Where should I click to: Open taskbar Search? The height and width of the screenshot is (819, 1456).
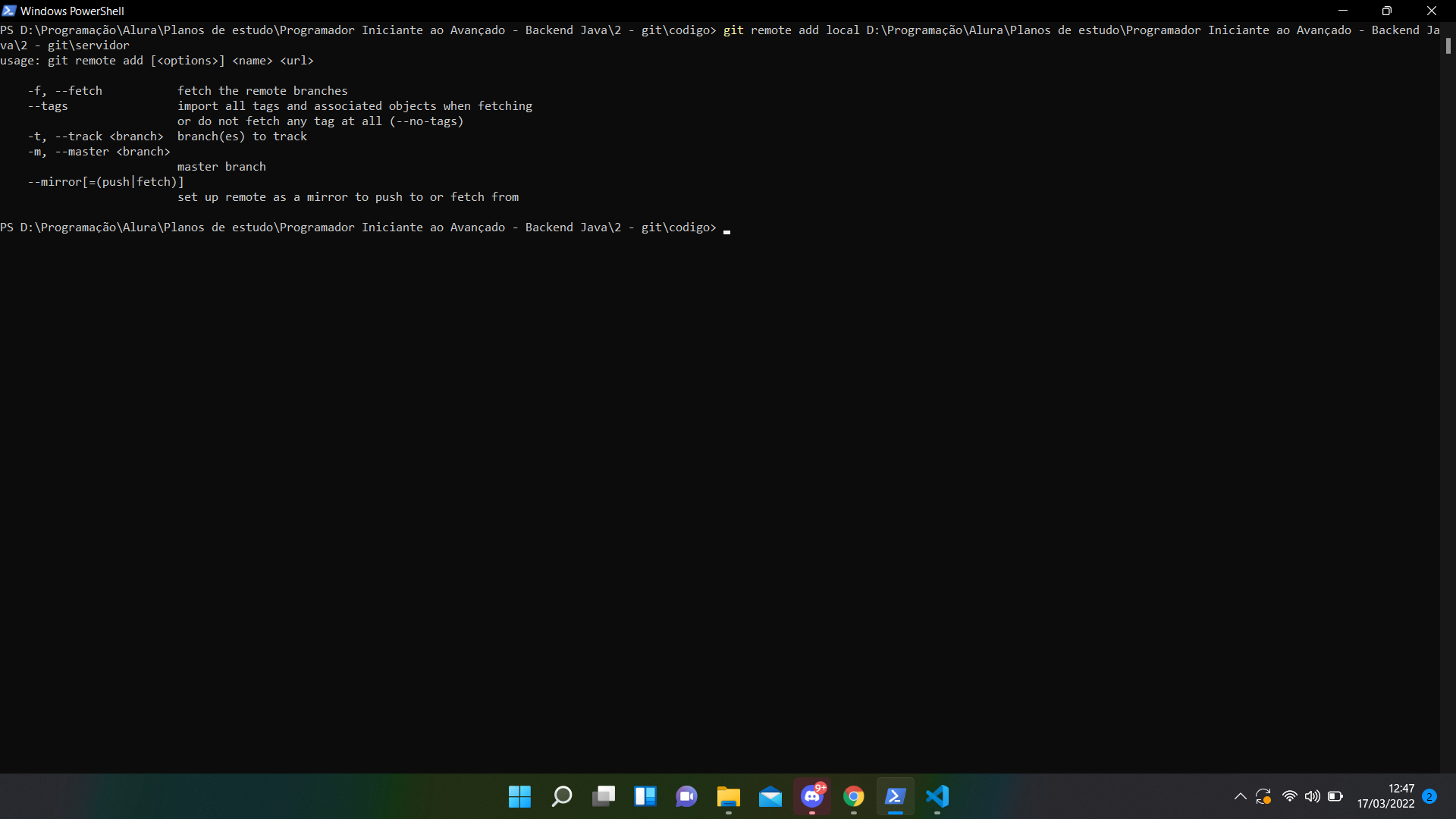pos(561,796)
